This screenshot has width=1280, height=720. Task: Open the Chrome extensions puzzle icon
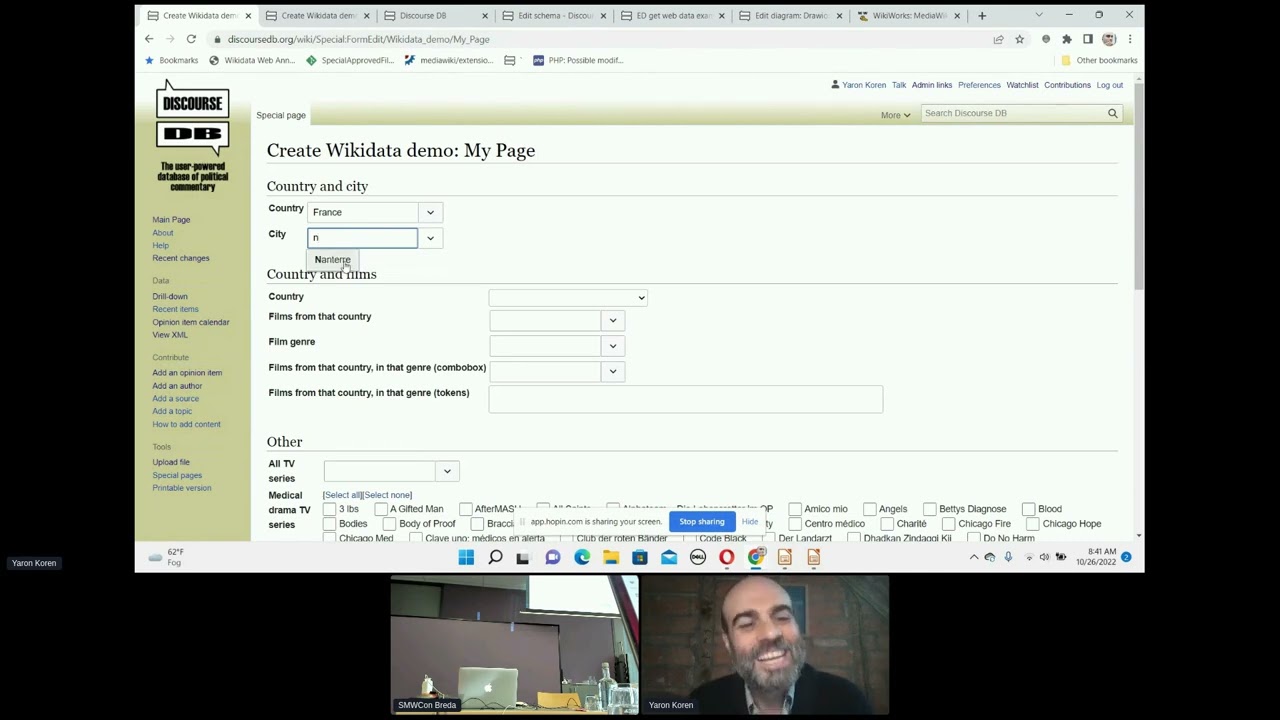click(x=1067, y=39)
